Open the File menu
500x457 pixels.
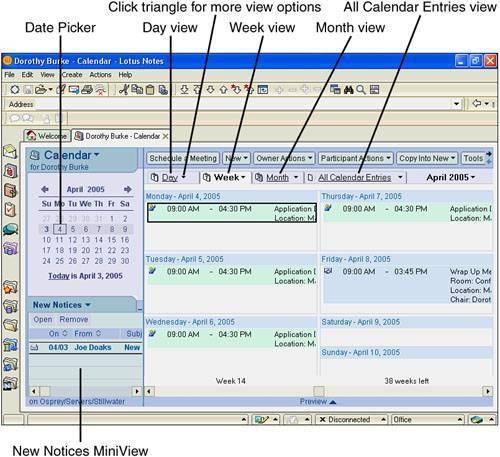[9, 75]
